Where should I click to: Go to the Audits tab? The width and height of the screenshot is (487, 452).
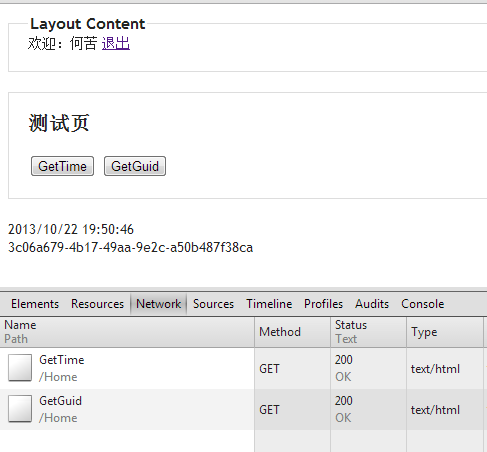point(372,304)
